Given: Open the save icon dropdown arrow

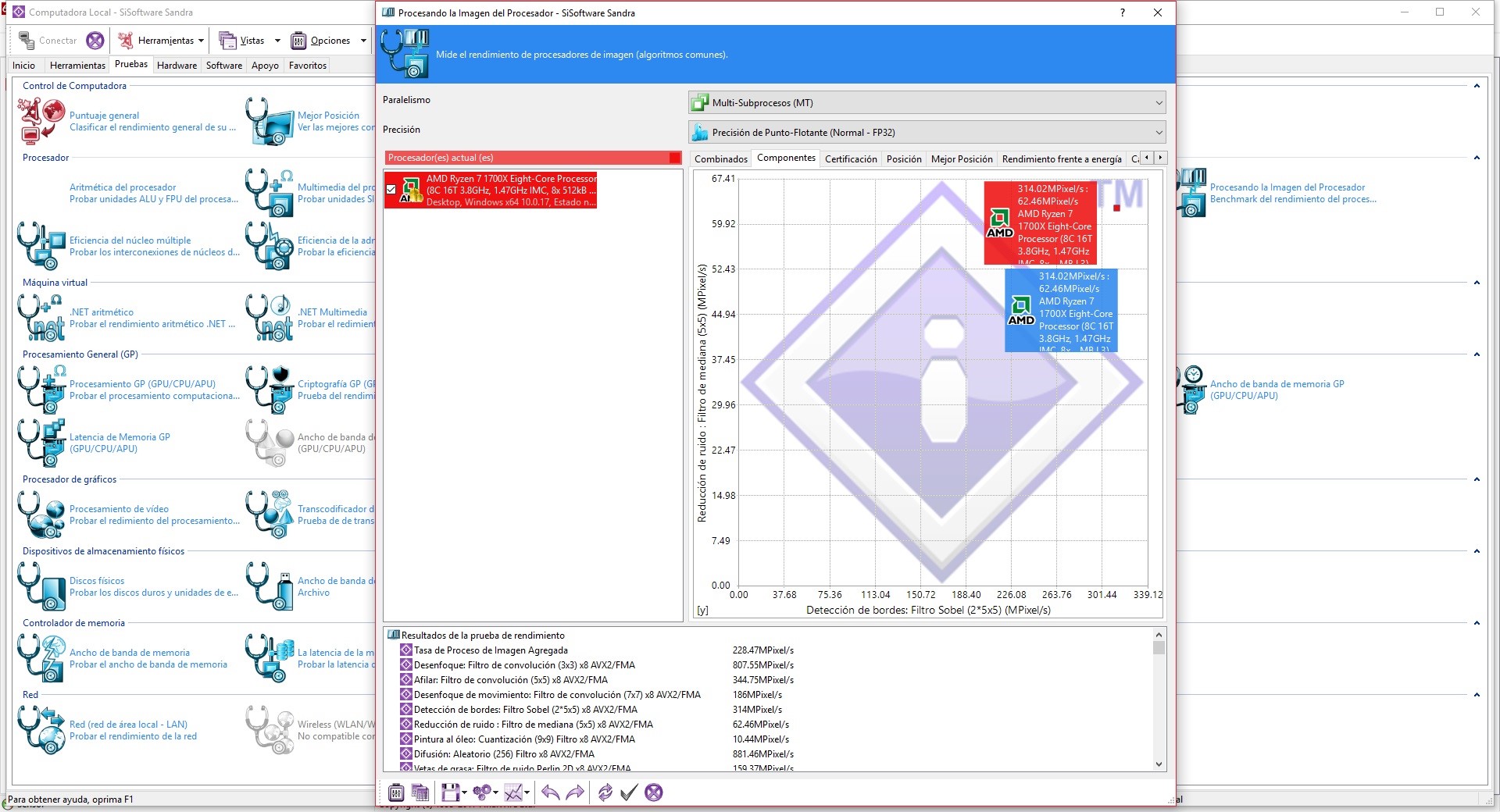Looking at the screenshot, I should (x=464, y=793).
